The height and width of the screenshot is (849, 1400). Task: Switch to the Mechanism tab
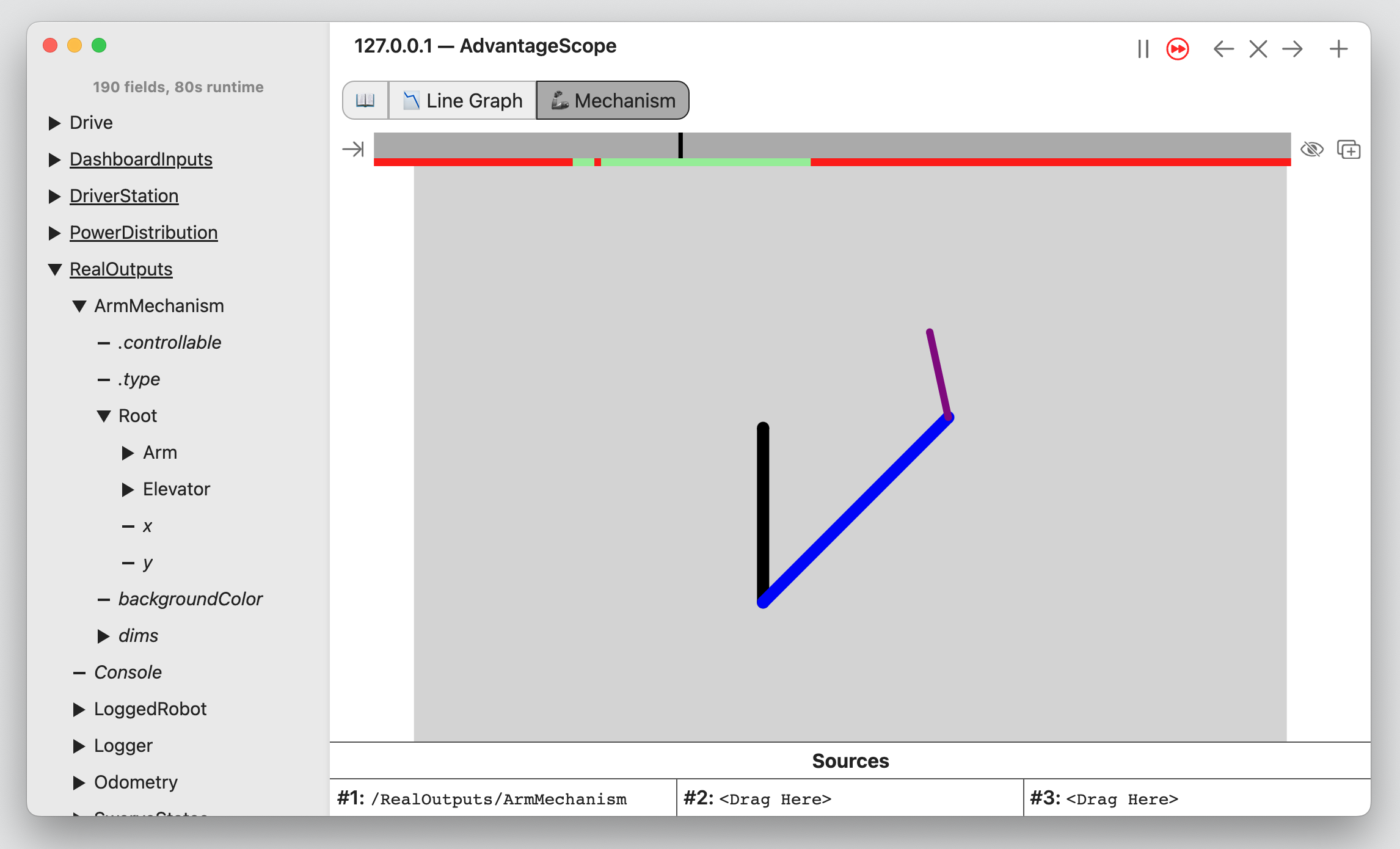pyautogui.click(x=610, y=99)
